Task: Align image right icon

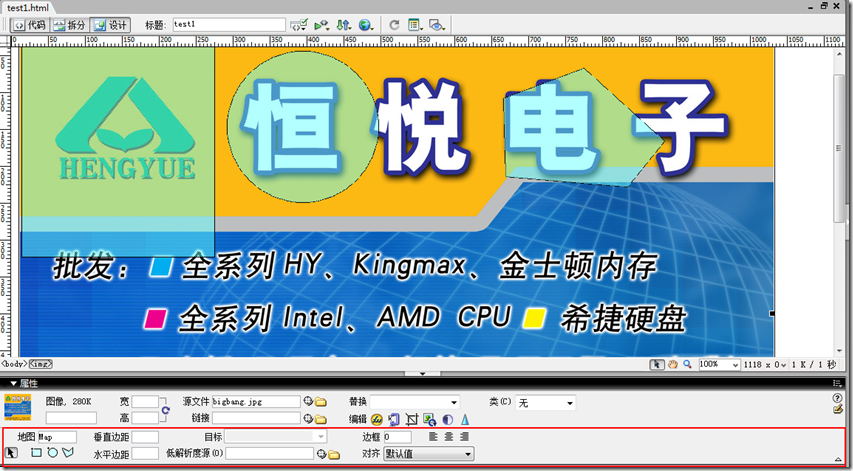Action: 464,436
